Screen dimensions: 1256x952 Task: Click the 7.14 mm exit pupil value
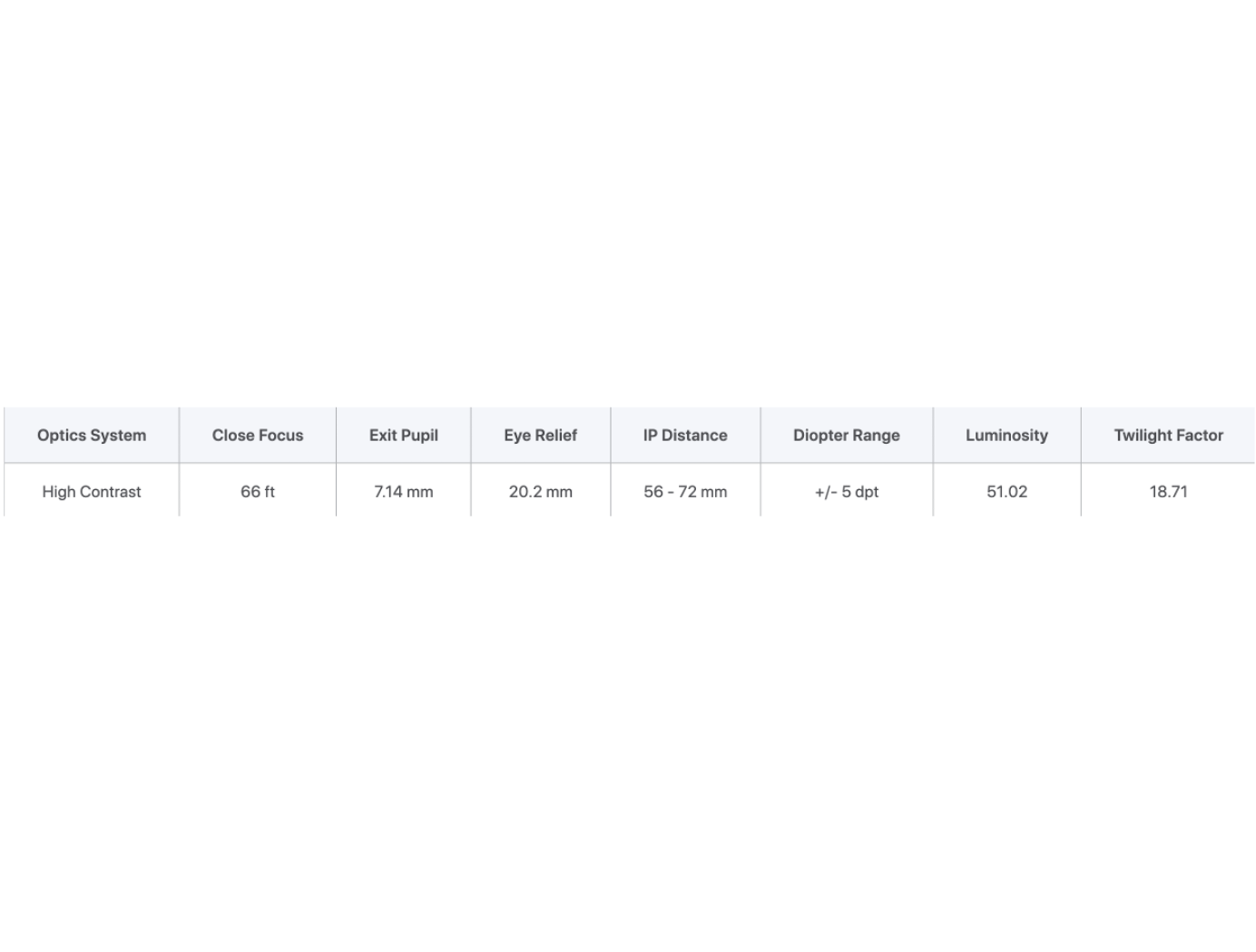tap(404, 492)
